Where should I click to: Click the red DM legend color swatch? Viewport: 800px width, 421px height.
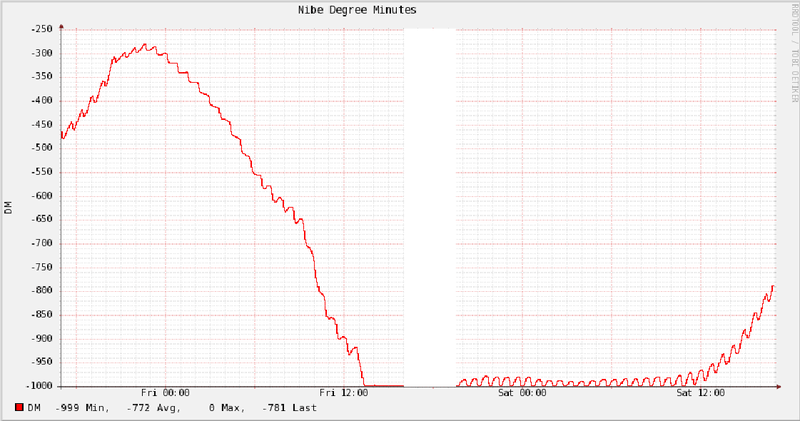click(19, 407)
